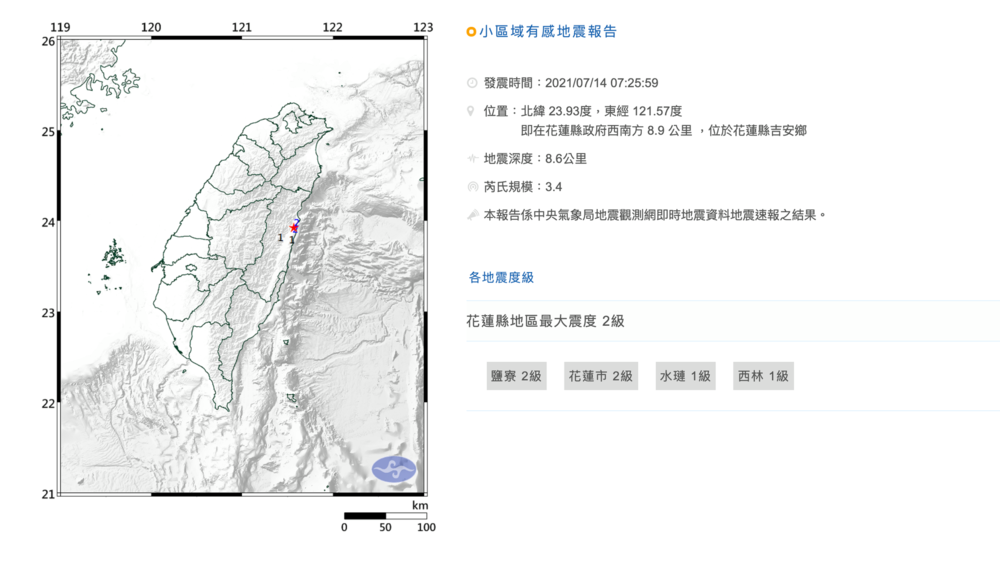Click the blue intensity 2 marker above the epicenter
Image resolution: width=1000 pixels, height=567 pixels.
297,219
